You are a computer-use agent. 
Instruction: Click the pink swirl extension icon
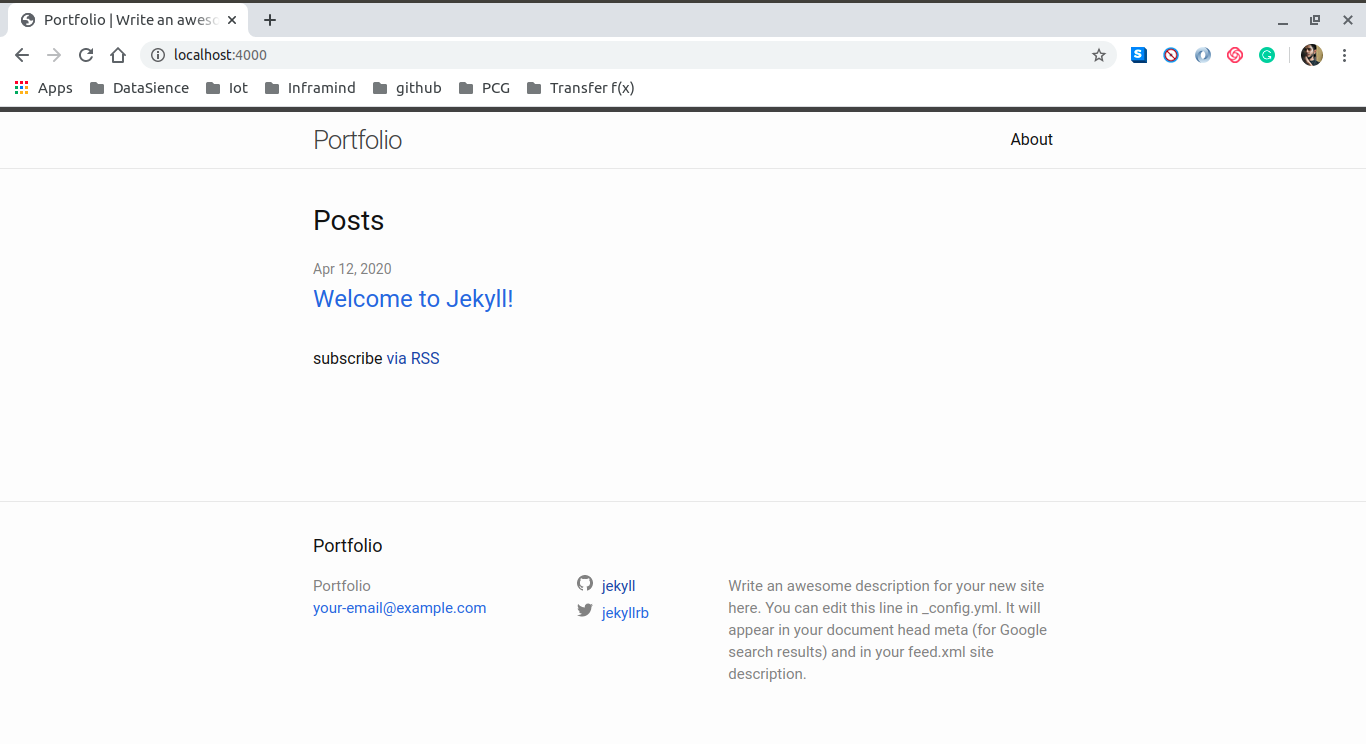pyautogui.click(x=1235, y=55)
